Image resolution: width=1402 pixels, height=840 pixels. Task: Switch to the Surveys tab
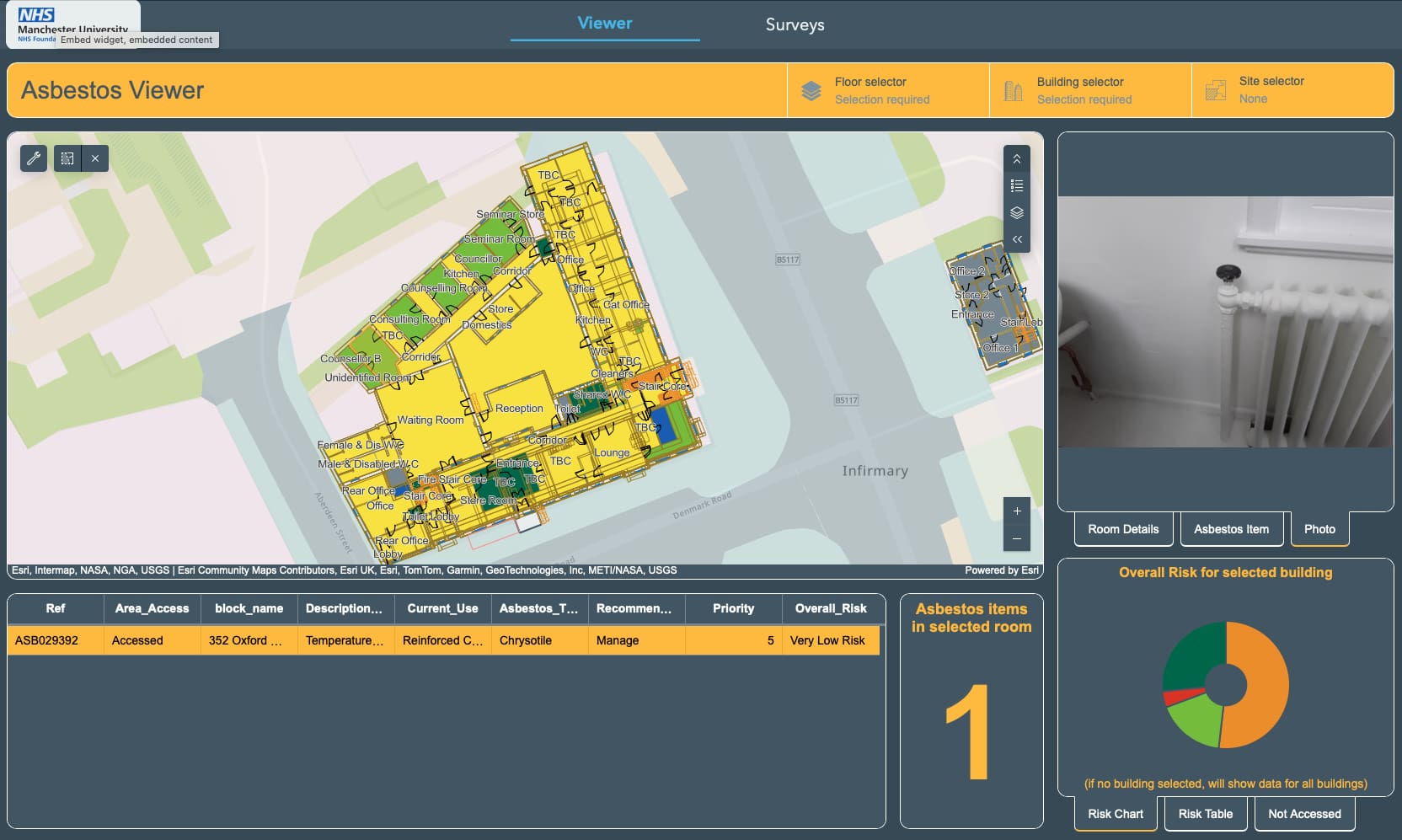pos(795,24)
